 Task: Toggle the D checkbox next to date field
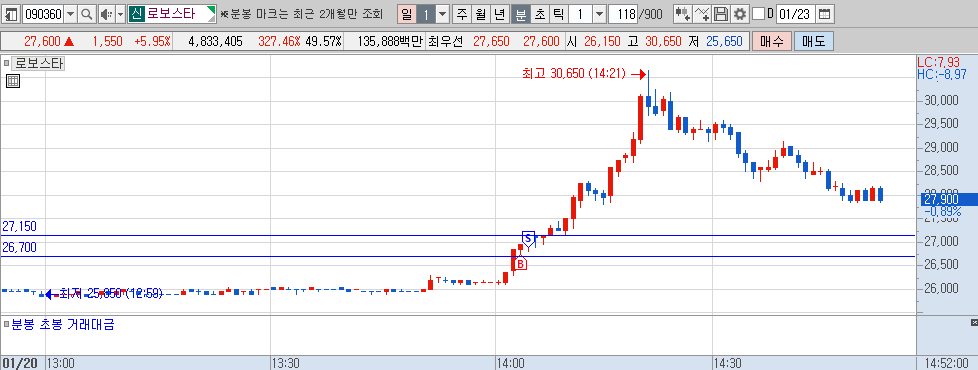click(758, 13)
